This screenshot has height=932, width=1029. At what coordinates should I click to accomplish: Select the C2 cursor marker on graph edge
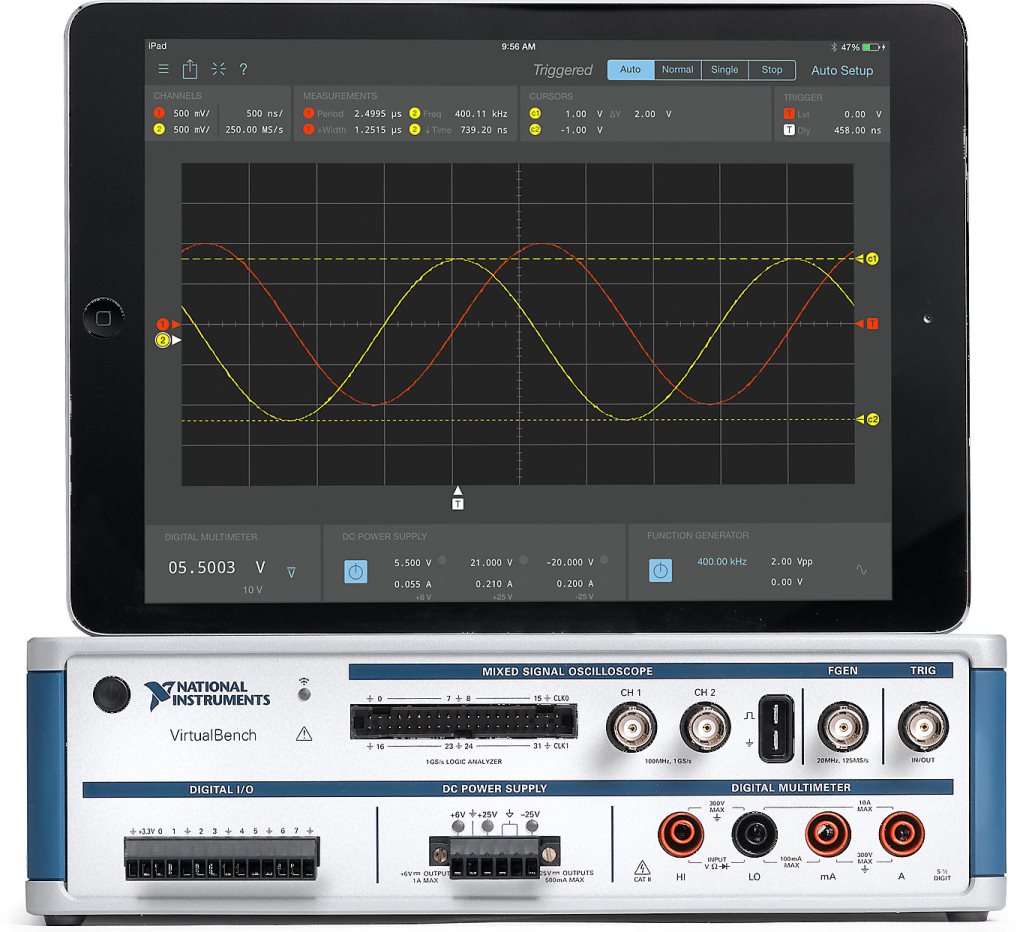point(871,419)
